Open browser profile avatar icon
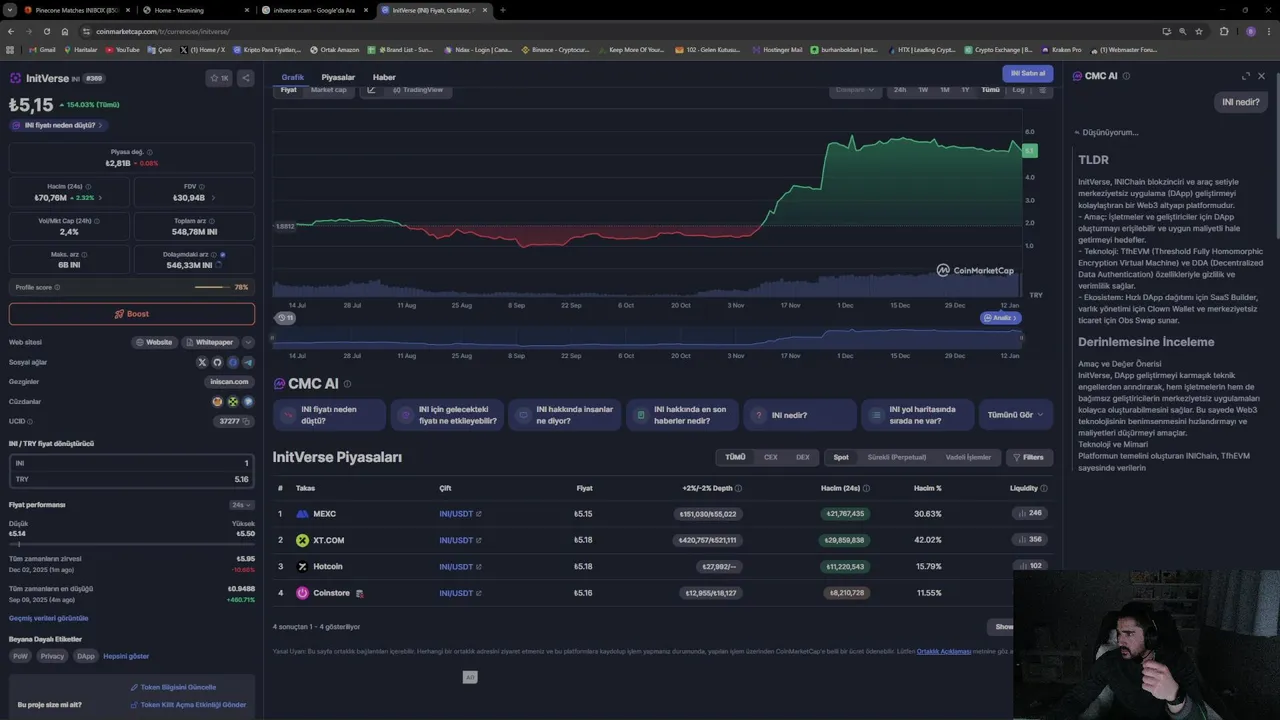 coord(1251,31)
